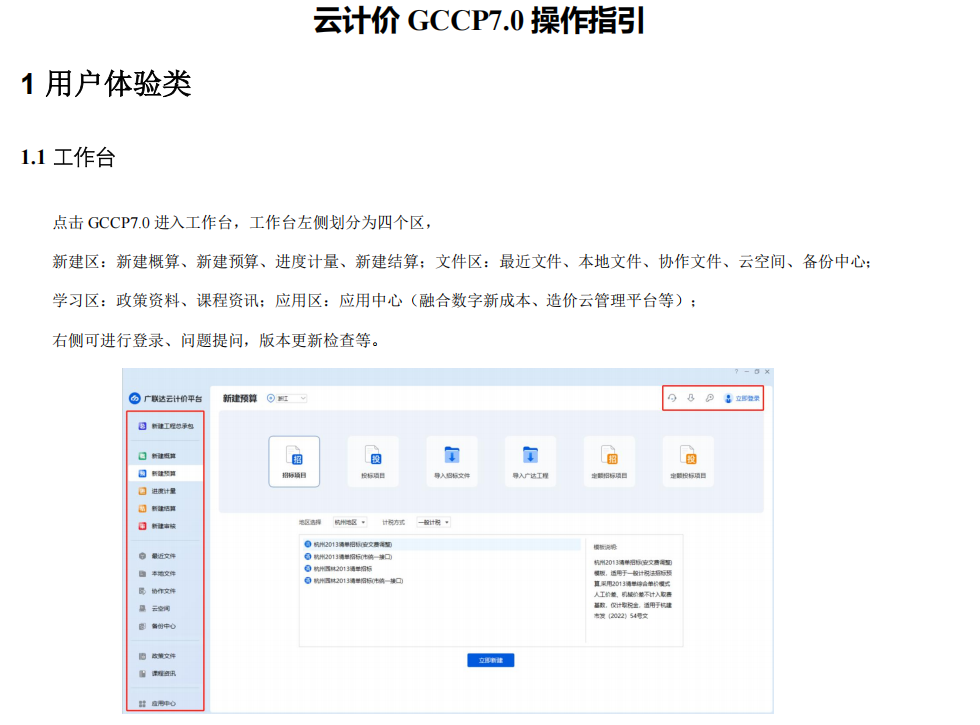Expand the 一般计税 tax method dropdown

point(433,522)
